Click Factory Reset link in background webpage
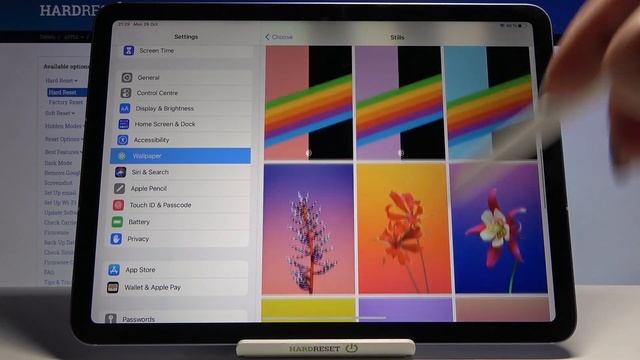Viewport: 640px width, 360px height. tap(66, 102)
